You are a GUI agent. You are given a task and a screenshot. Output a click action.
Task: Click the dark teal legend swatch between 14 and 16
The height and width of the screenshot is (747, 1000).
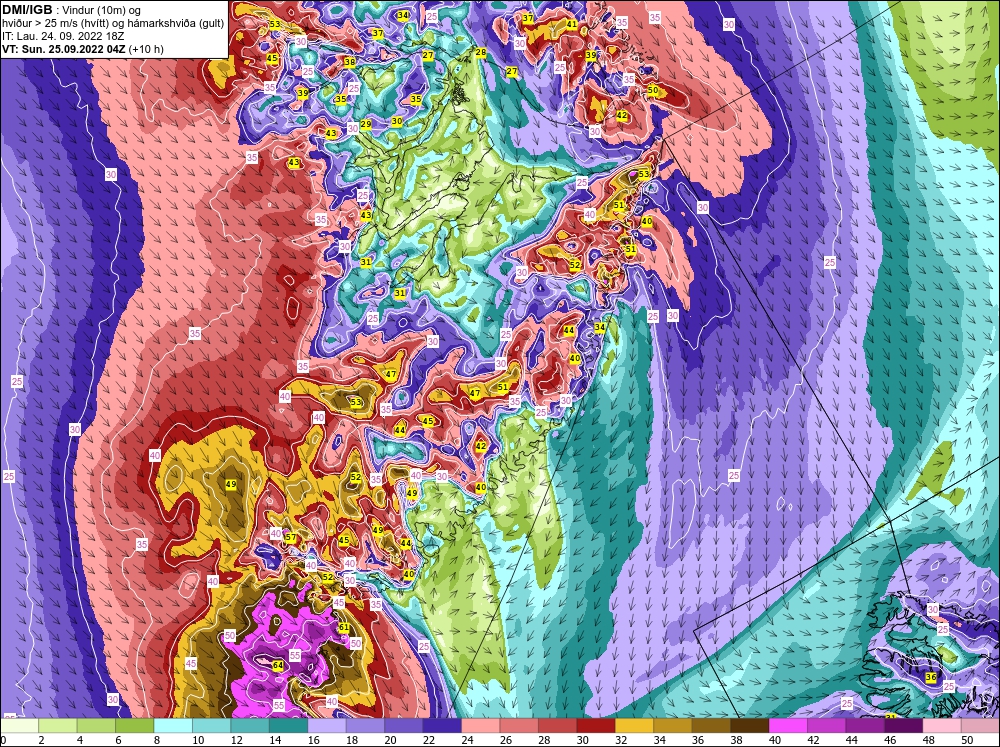289,725
